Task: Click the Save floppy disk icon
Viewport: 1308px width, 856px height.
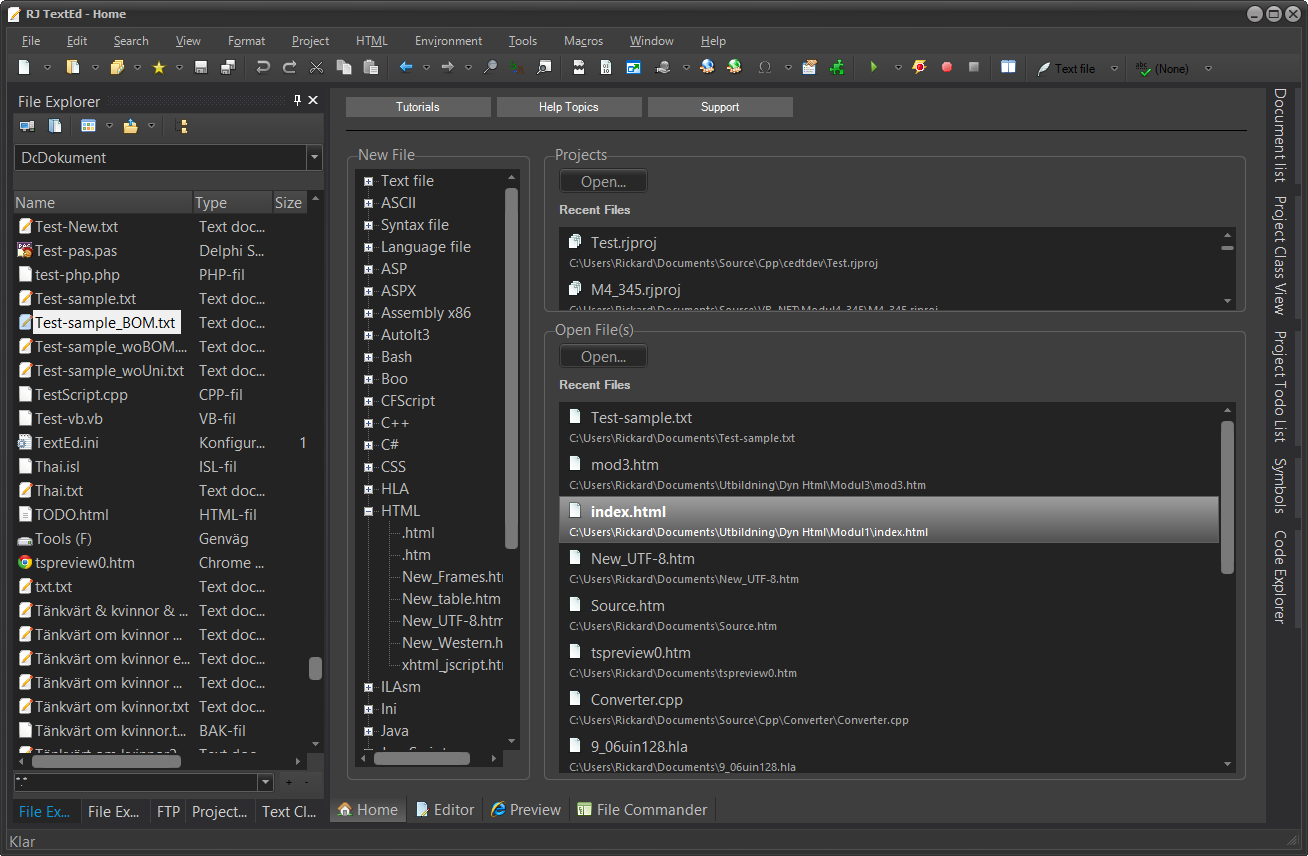Action: tap(201, 68)
